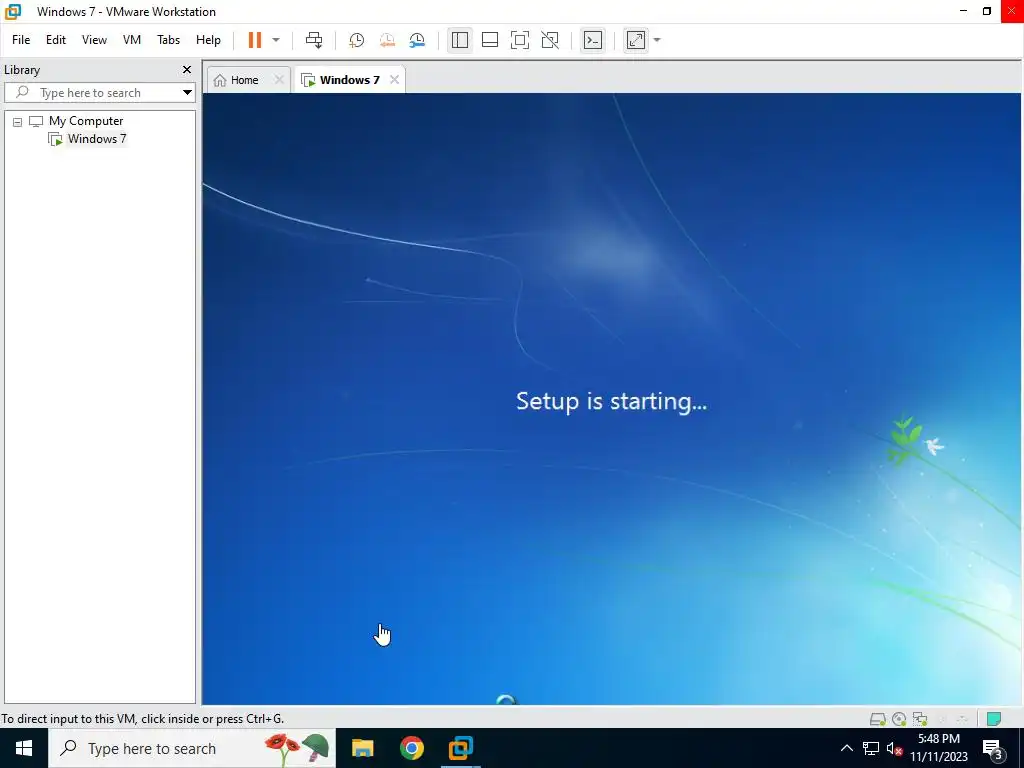
Task: Revert the VM to its previous snapshot
Action: (387, 40)
